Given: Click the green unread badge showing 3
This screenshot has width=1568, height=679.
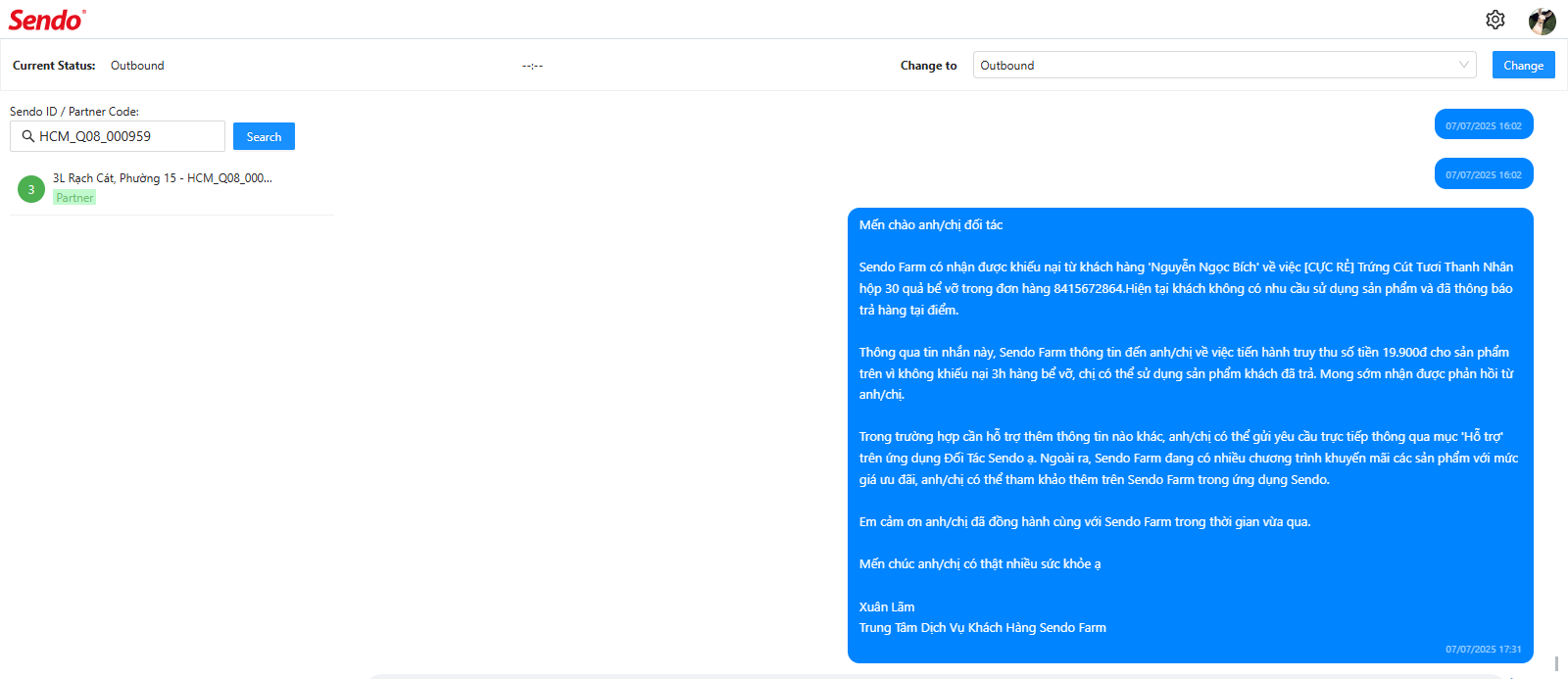Looking at the screenshot, I should click(x=31, y=189).
